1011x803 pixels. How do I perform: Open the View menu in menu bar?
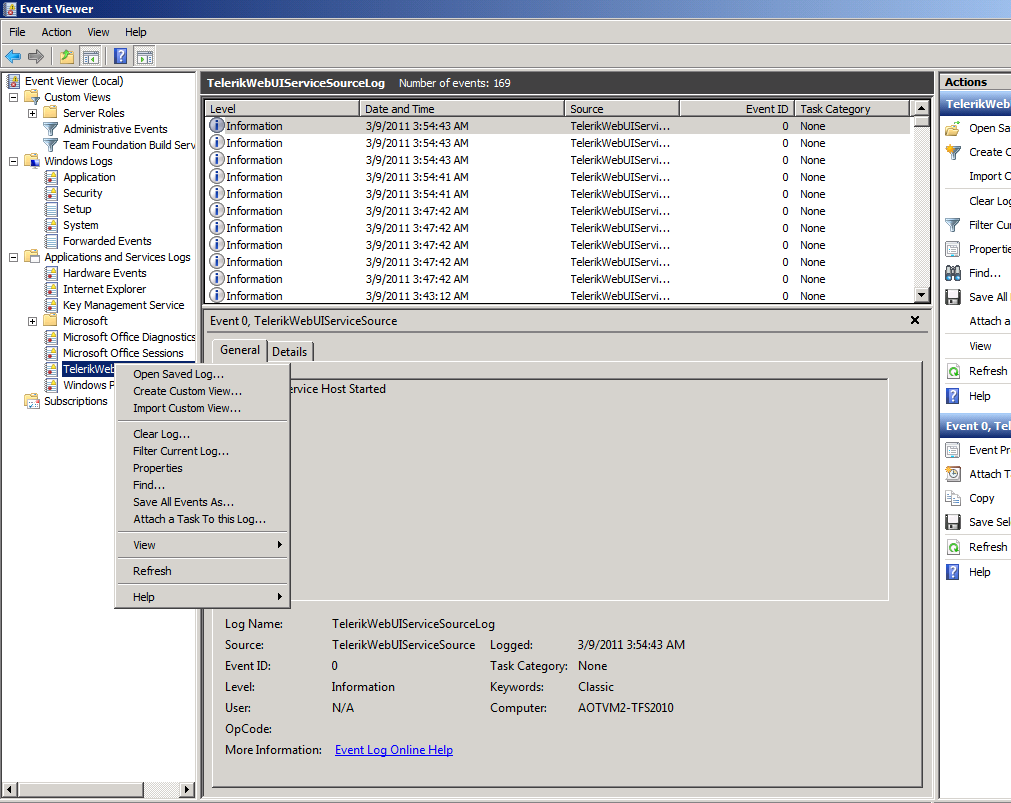pyautogui.click(x=99, y=32)
